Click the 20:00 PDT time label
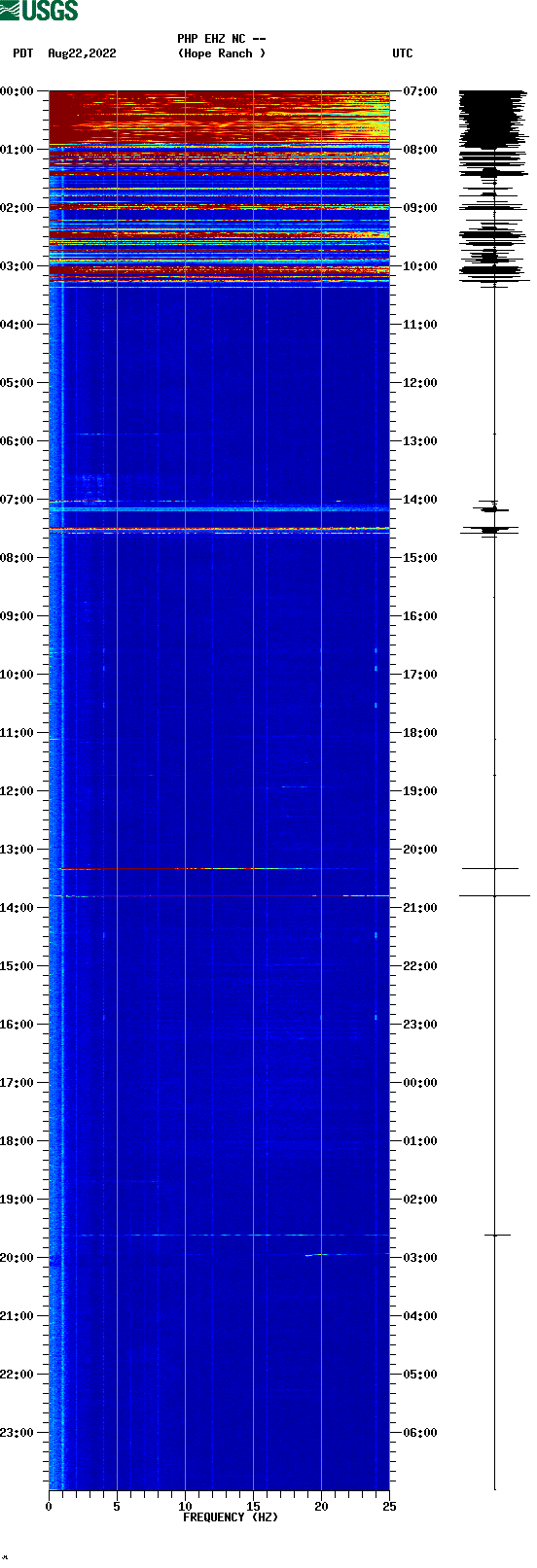 [17, 1258]
